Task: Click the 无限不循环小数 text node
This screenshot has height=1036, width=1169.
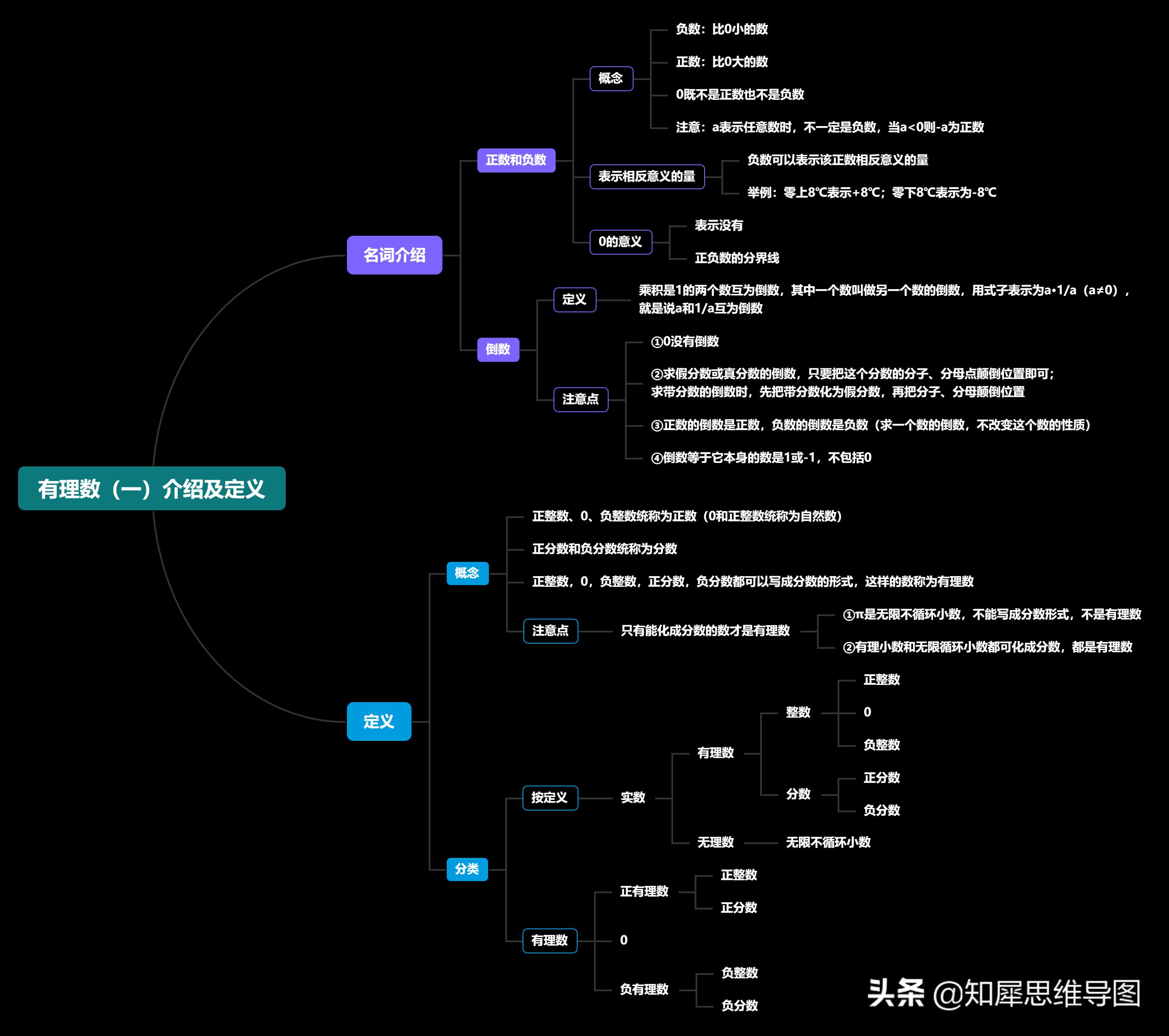Action: point(828,842)
